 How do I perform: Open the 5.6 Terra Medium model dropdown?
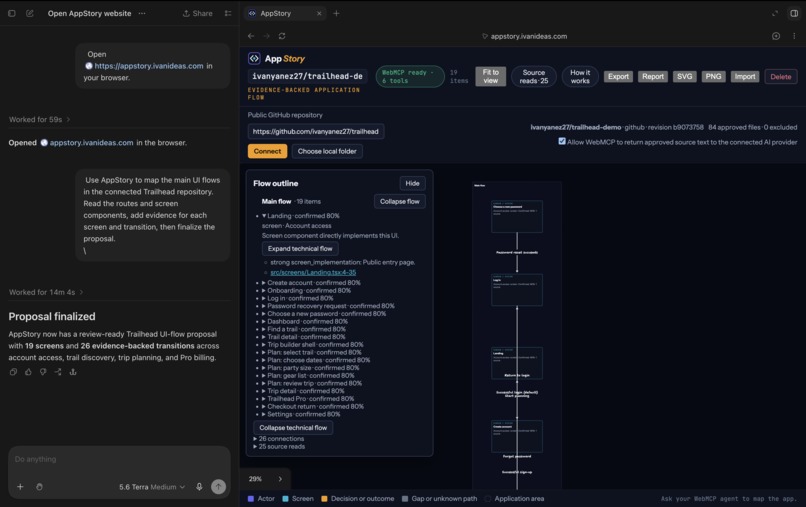[x=152, y=487]
